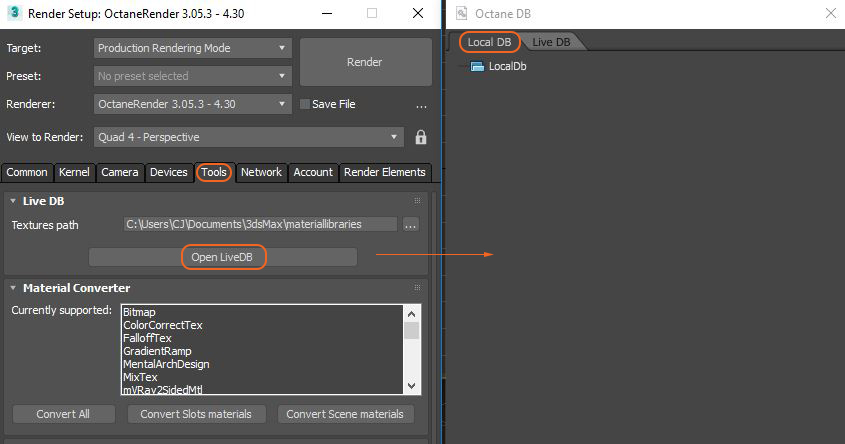Open the View to Render dropdown

click(248, 137)
